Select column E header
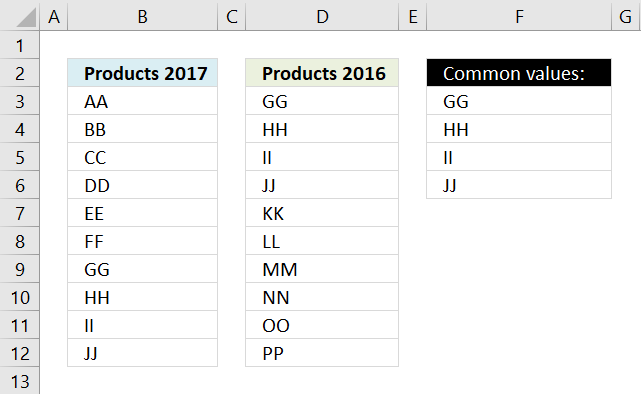Viewport: 641px width, 394px height. (x=412, y=16)
